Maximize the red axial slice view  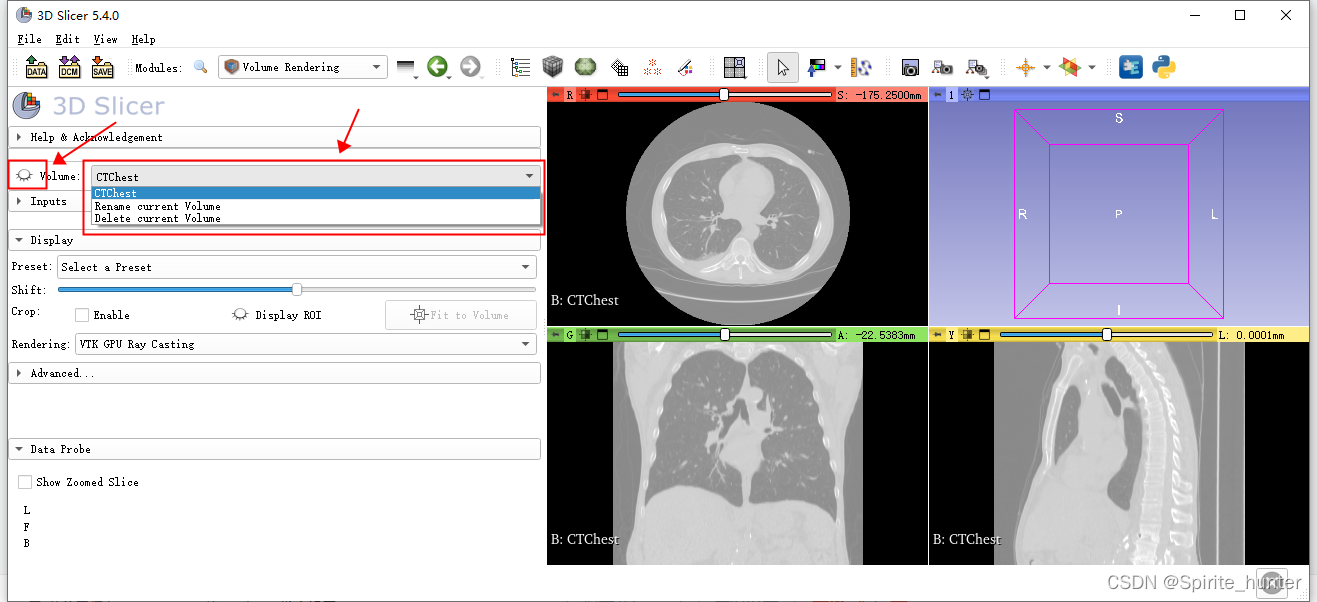603,95
